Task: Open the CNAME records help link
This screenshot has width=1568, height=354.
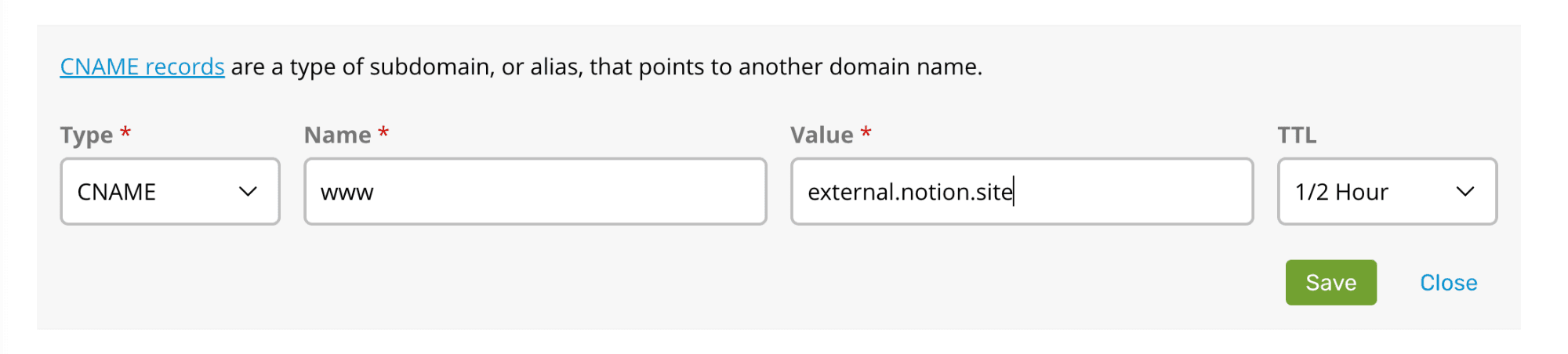Action: pyautogui.click(x=142, y=67)
